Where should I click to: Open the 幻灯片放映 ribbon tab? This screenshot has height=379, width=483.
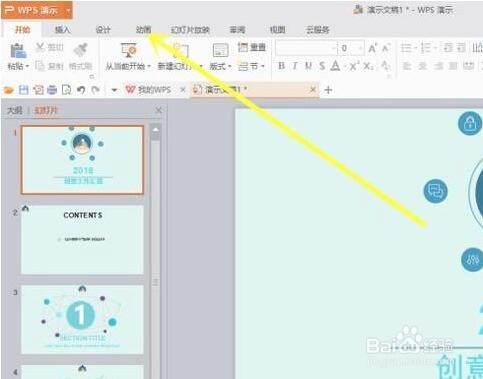coord(190,30)
